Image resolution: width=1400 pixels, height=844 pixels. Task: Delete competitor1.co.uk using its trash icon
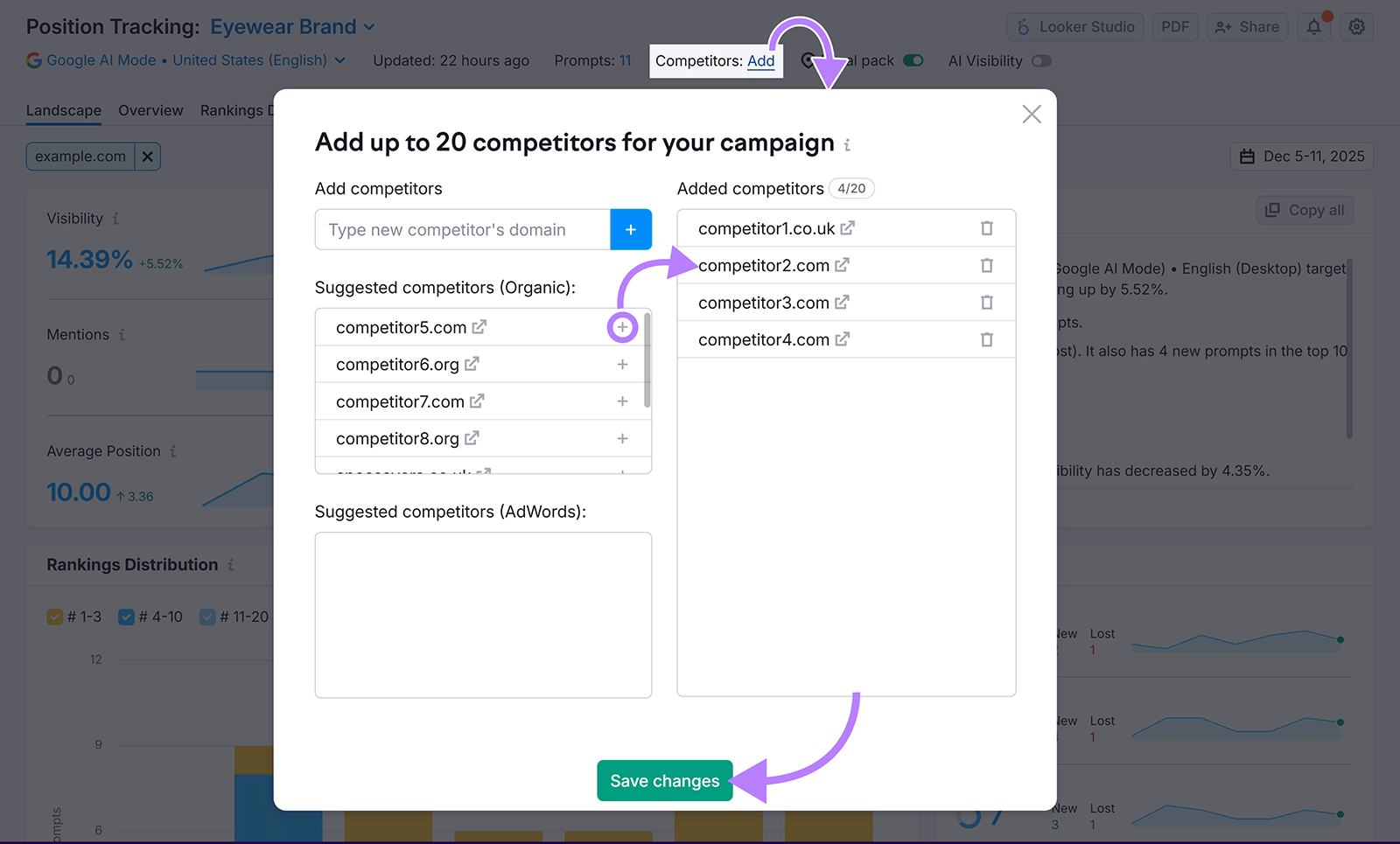tap(987, 227)
